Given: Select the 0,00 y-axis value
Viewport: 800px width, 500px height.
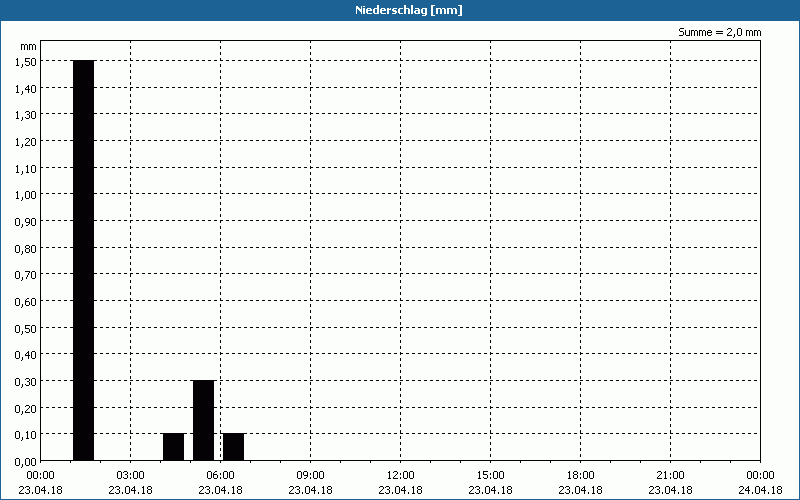Looking at the screenshot, I should point(26,462).
